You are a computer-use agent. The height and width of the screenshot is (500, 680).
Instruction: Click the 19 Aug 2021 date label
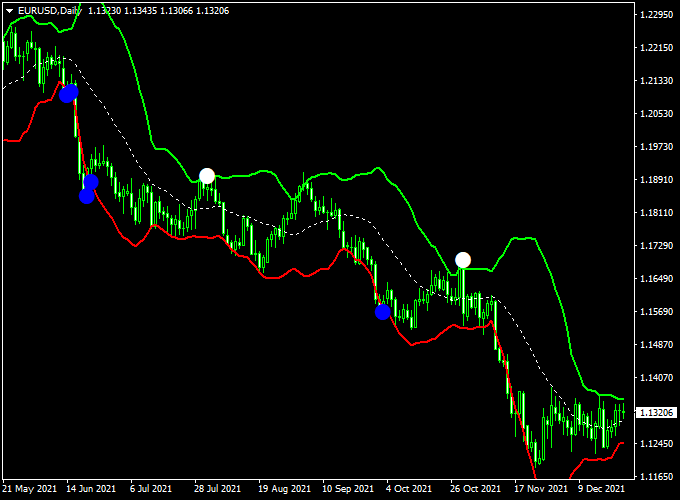pos(284,489)
